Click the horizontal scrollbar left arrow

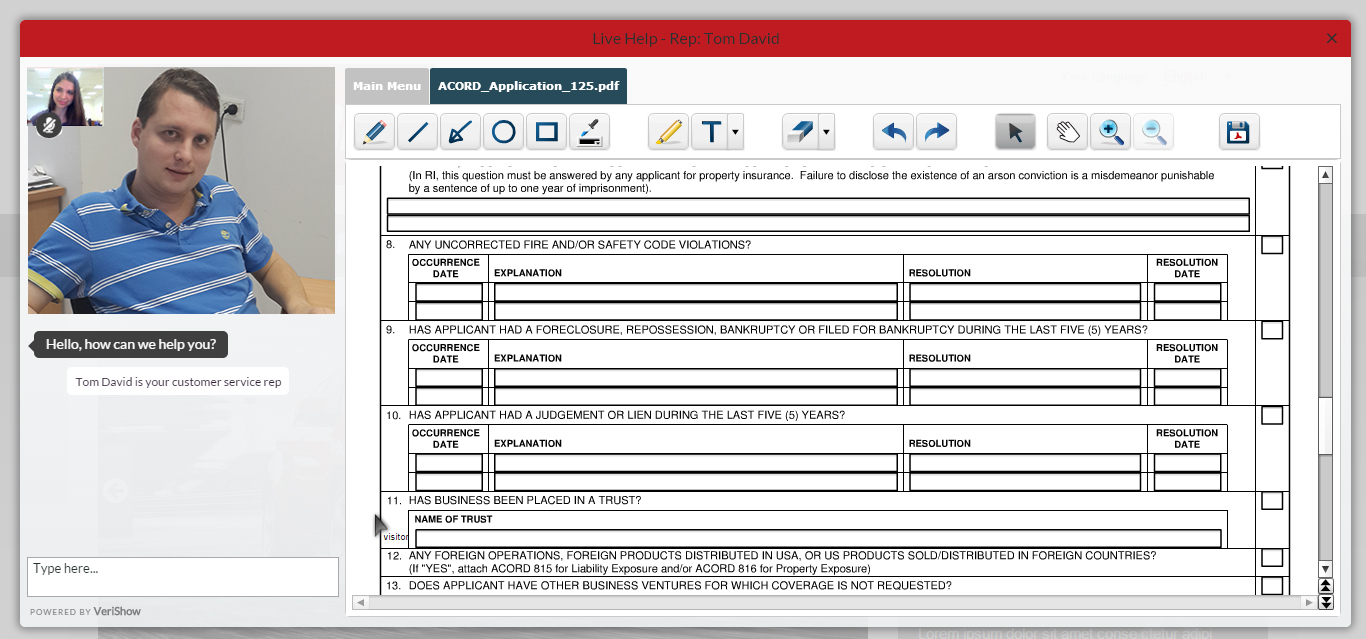click(x=360, y=603)
